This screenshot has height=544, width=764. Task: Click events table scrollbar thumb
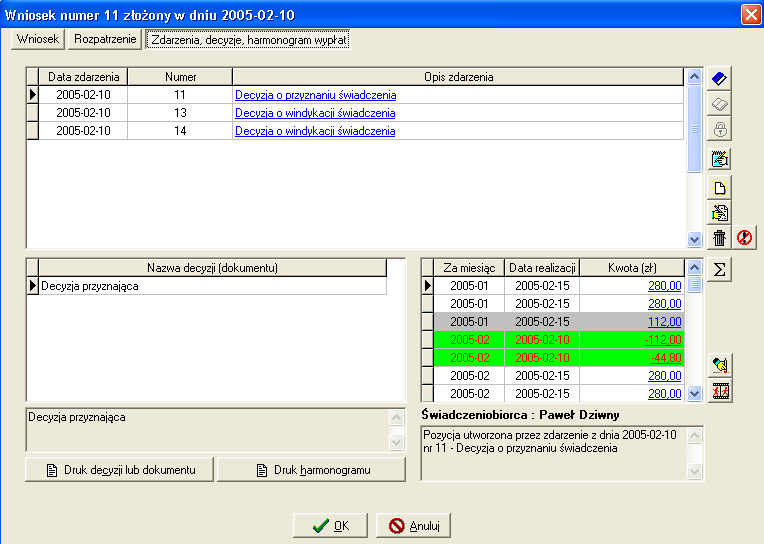(x=694, y=129)
